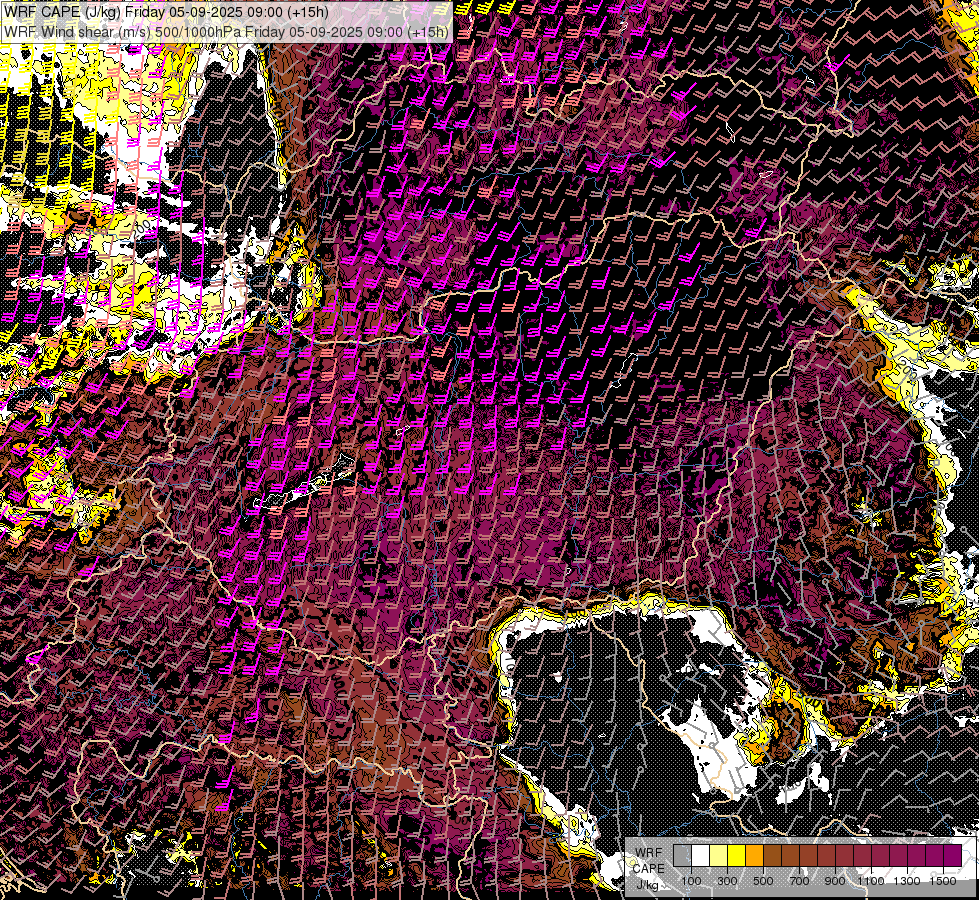Click the WRF CAPE title line
Image resolution: width=979 pixels, height=900 pixels.
165,12
